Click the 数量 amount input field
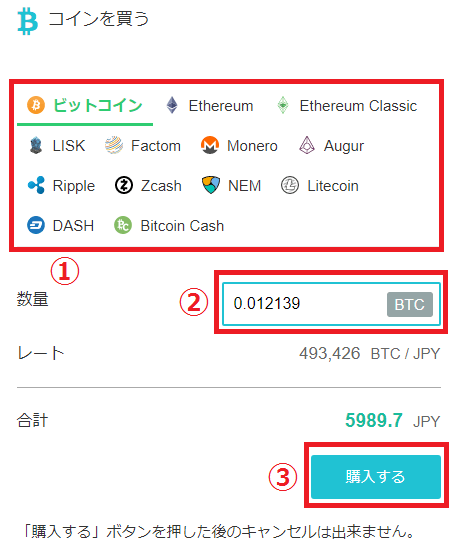The image size is (456, 550). pyautogui.click(x=331, y=304)
